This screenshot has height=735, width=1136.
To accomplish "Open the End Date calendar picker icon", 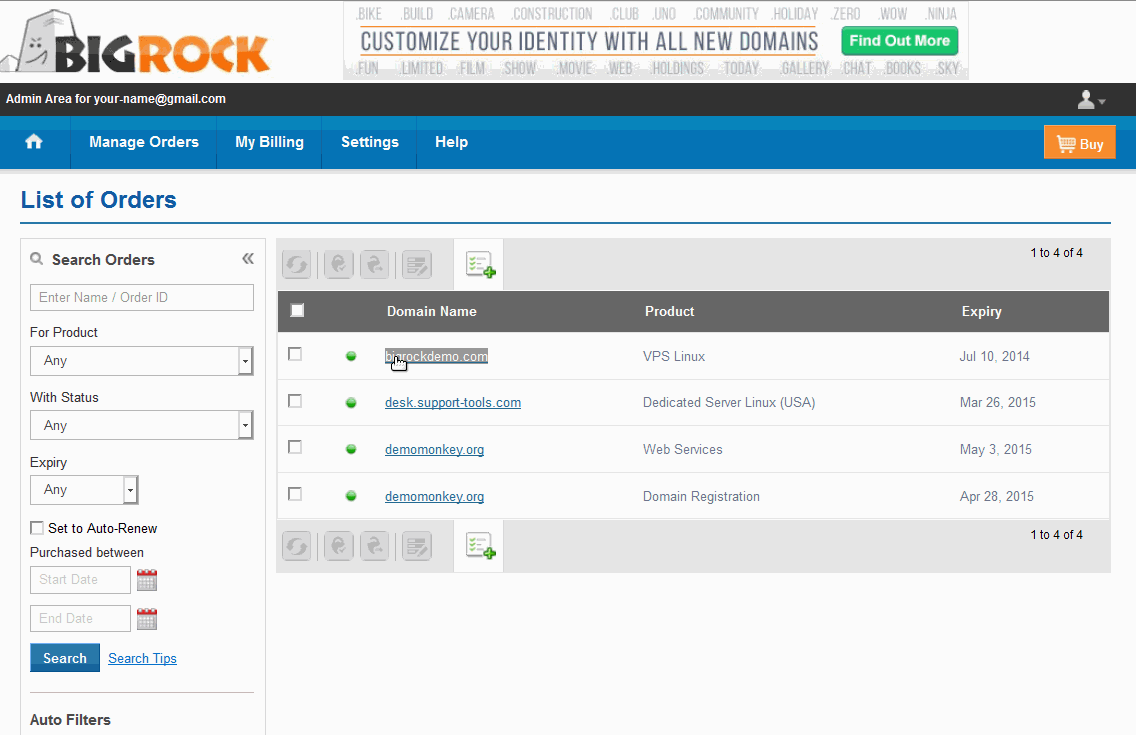I will (147, 619).
